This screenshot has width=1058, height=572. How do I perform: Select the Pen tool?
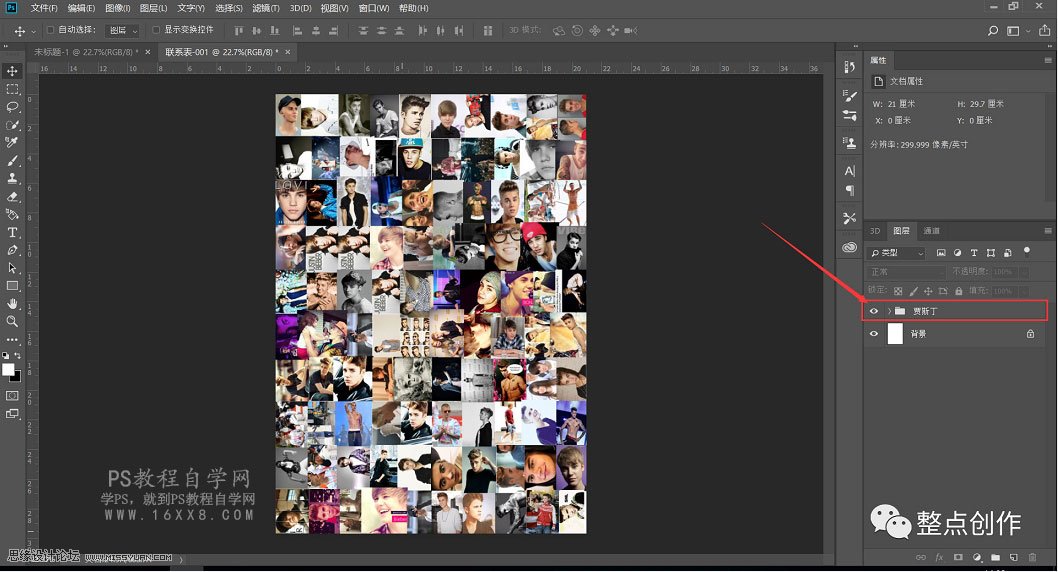click(x=12, y=250)
